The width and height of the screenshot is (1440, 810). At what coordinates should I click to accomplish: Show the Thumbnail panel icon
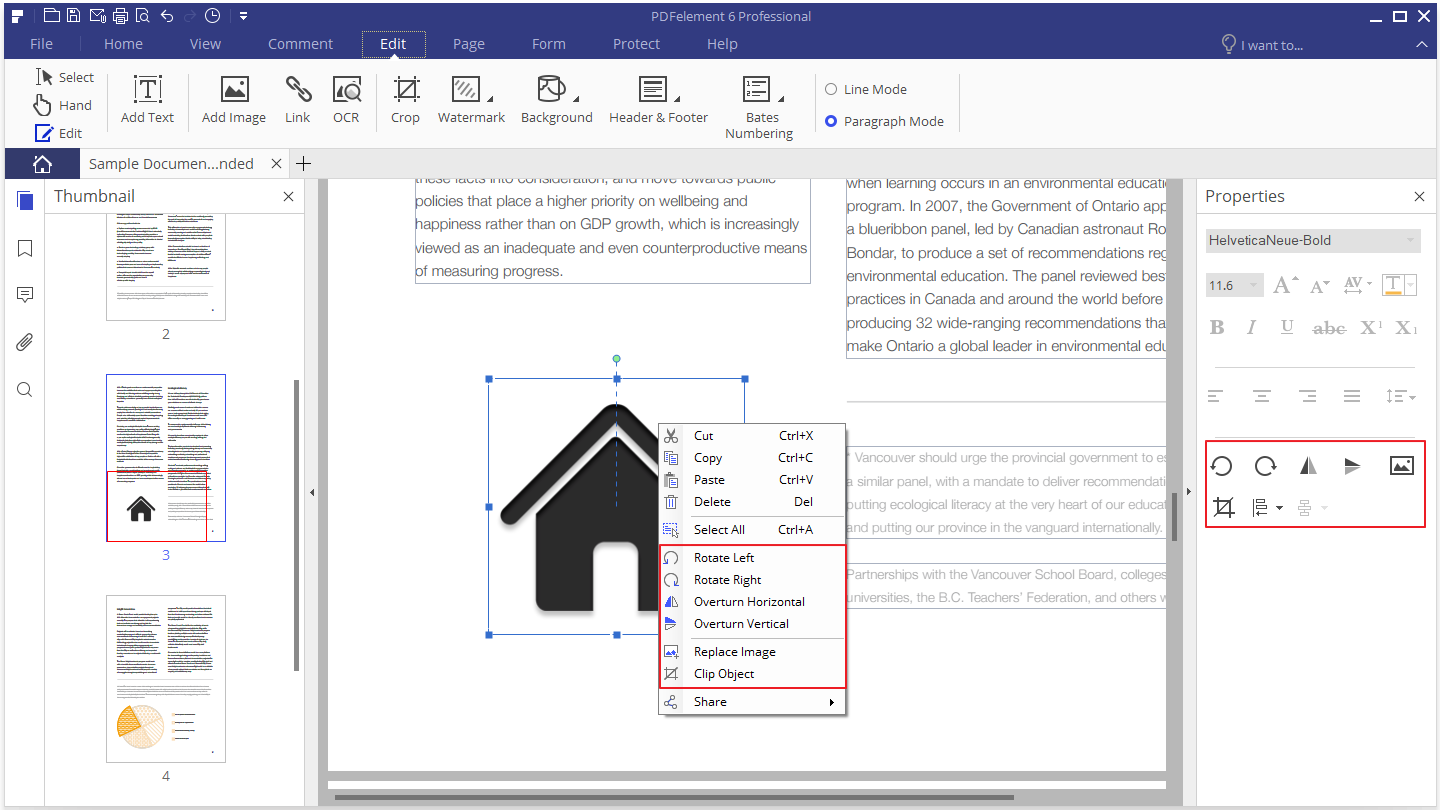coord(25,201)
